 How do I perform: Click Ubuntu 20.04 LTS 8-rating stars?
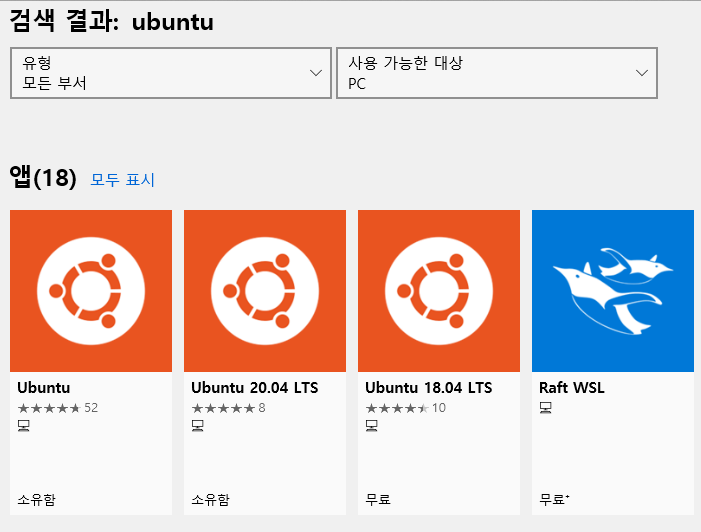223,408
